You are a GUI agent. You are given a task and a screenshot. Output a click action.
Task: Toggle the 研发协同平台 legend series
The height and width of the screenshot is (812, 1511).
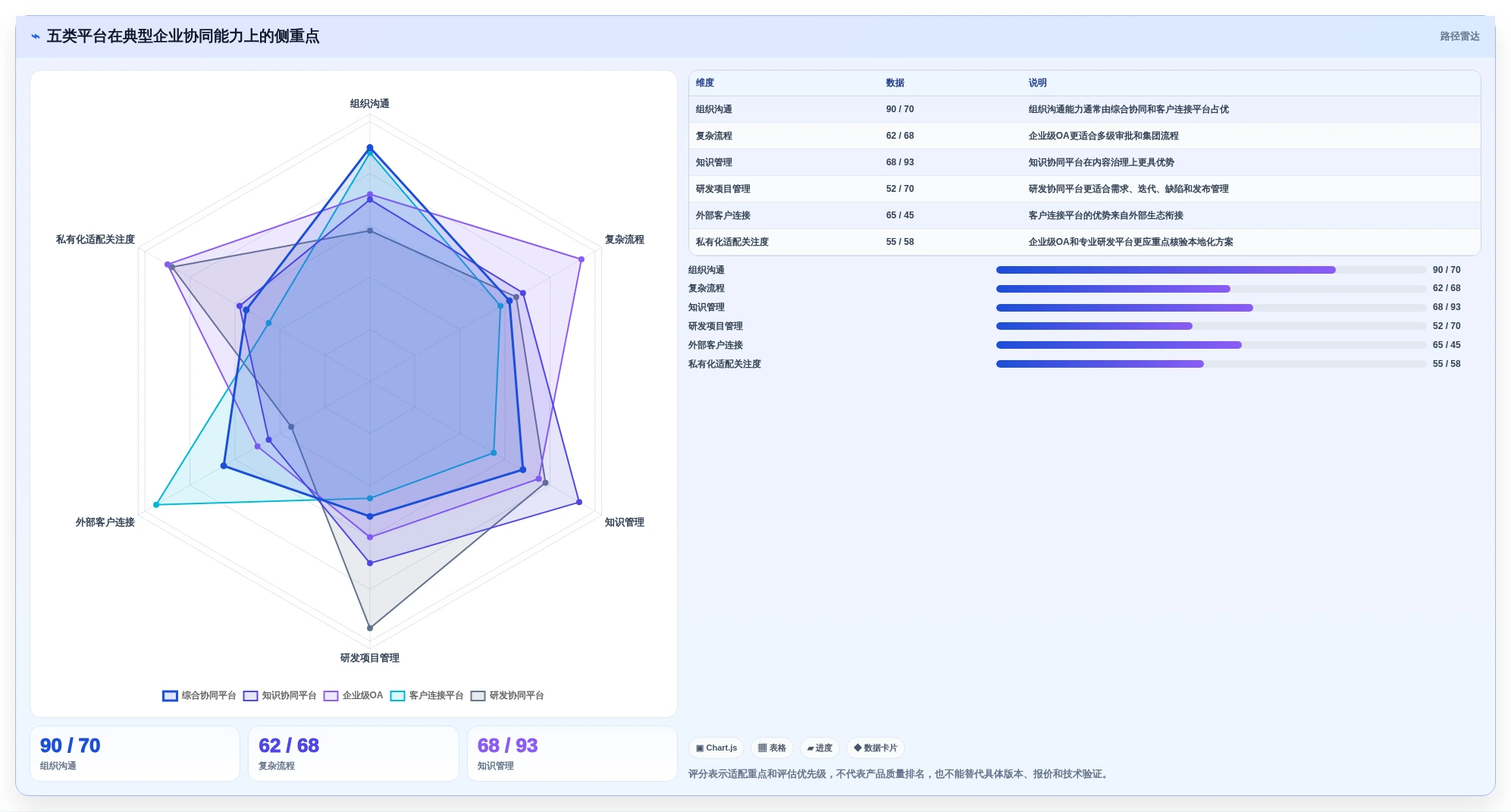(x=507, y=695)
